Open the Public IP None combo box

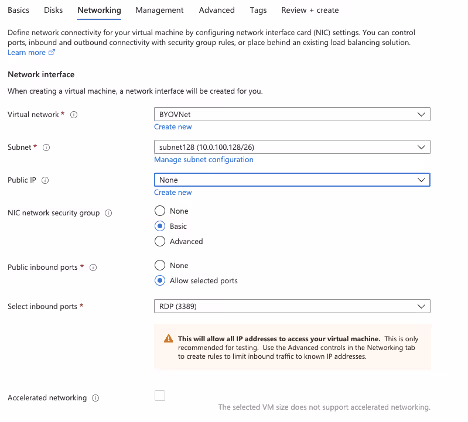292,180
